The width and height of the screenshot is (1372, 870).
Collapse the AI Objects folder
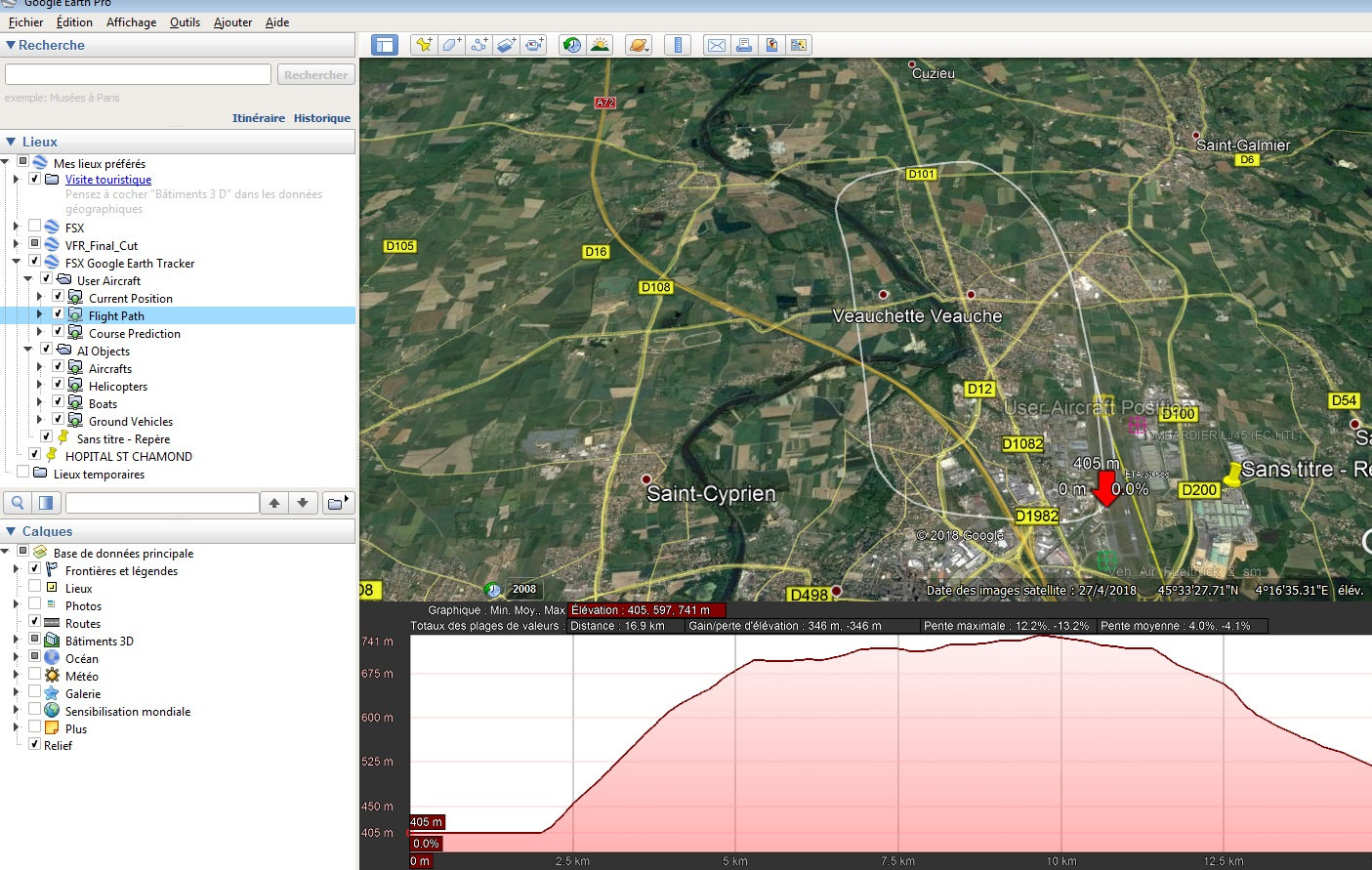click(27, 351)
